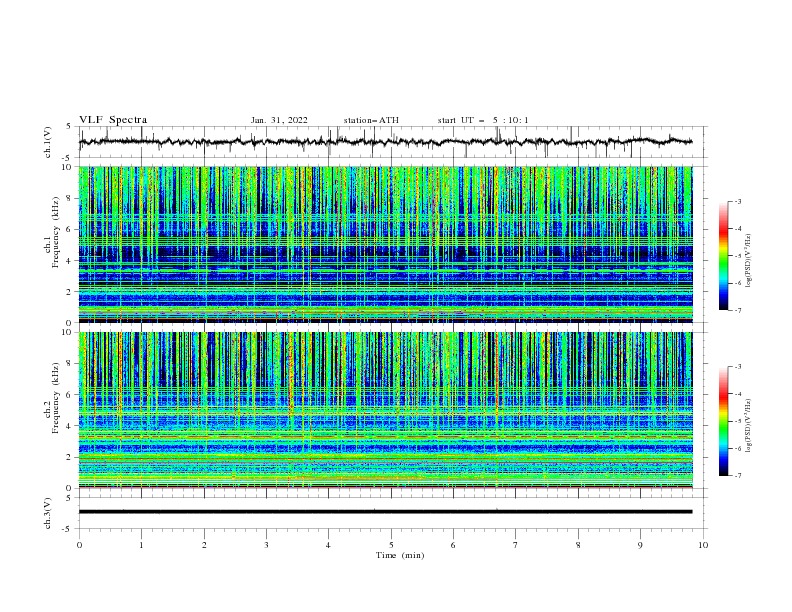Click the 'start UT = 5 :10: 1' text
Viewport: 792px width, 612px height.
(x=483, y=120)
